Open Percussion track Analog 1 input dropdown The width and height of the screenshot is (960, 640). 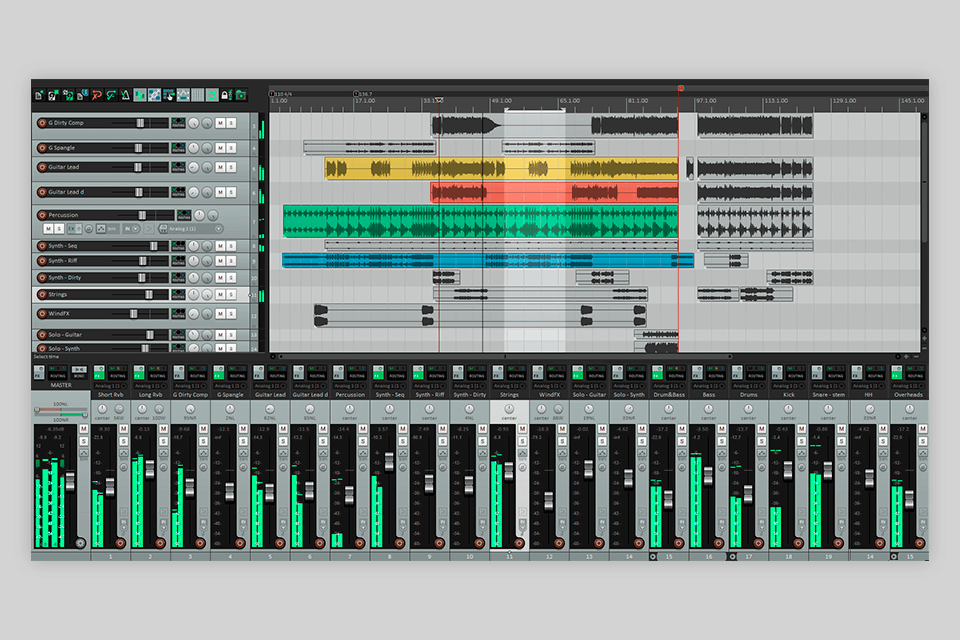190,228
